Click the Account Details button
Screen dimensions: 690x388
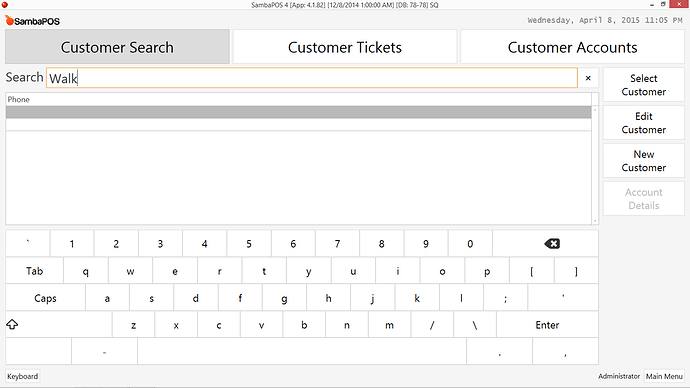[643, 199]
